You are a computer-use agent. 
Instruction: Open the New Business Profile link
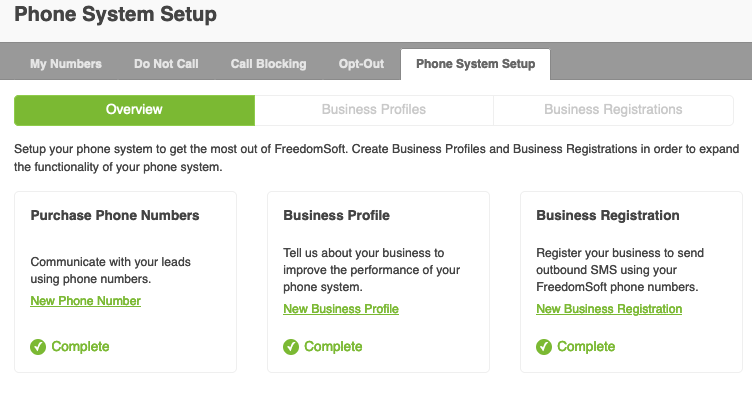[341, 309]
